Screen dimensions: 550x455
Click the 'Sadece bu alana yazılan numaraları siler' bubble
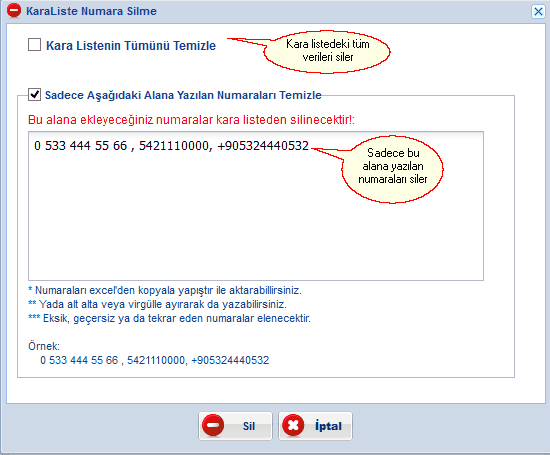coord(392,169)
